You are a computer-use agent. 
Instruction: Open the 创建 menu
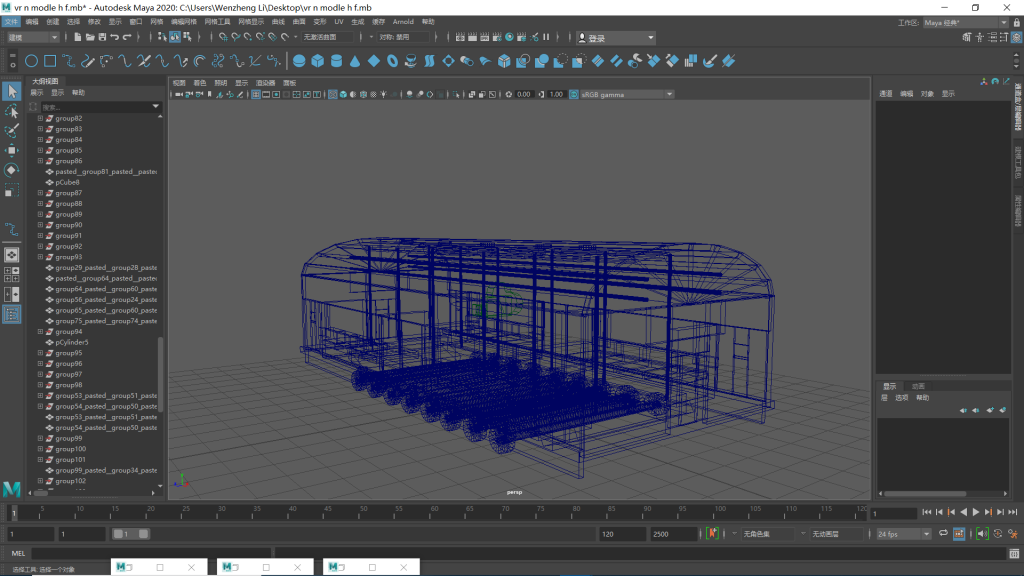click(53, 22)
